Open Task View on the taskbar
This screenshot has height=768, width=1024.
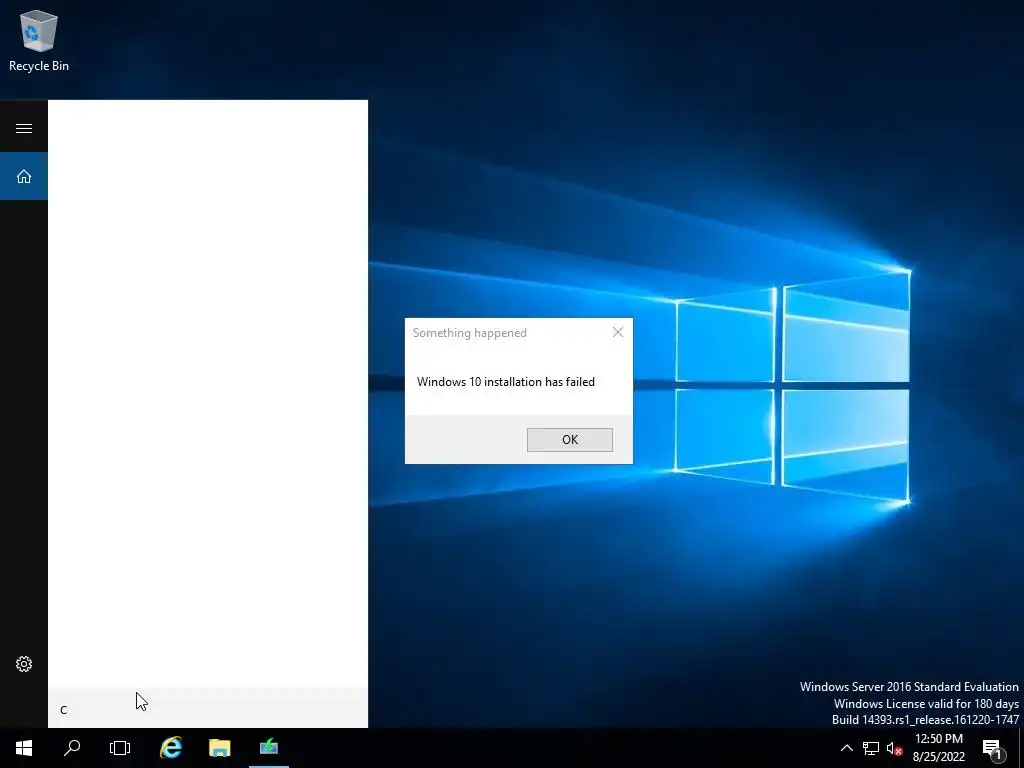(x=120, y=748)
